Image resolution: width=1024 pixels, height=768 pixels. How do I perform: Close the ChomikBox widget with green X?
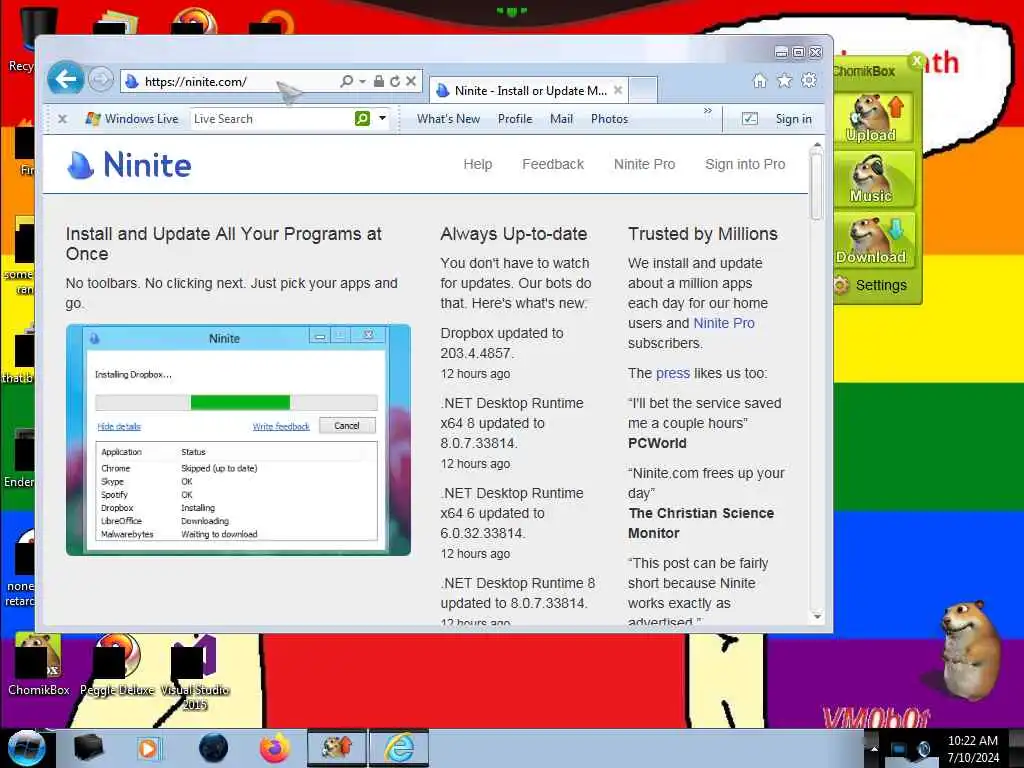[x=916, y=61]
